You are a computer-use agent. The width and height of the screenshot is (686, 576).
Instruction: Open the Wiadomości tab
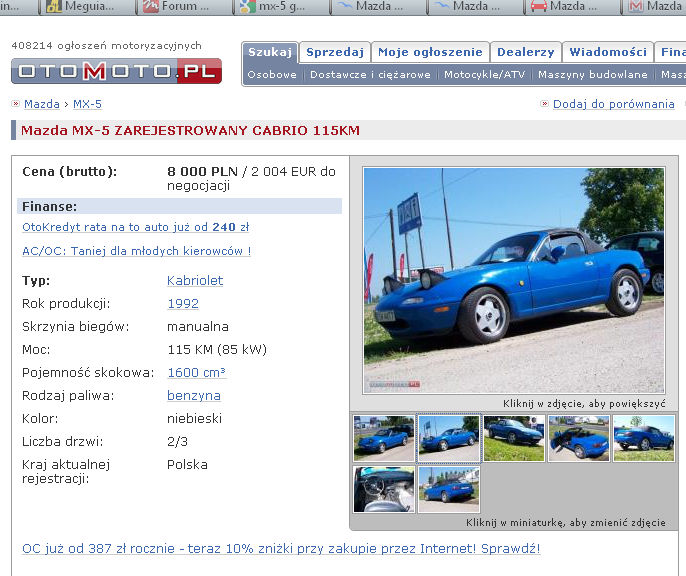pyautogui.click(x=608, y=52)
